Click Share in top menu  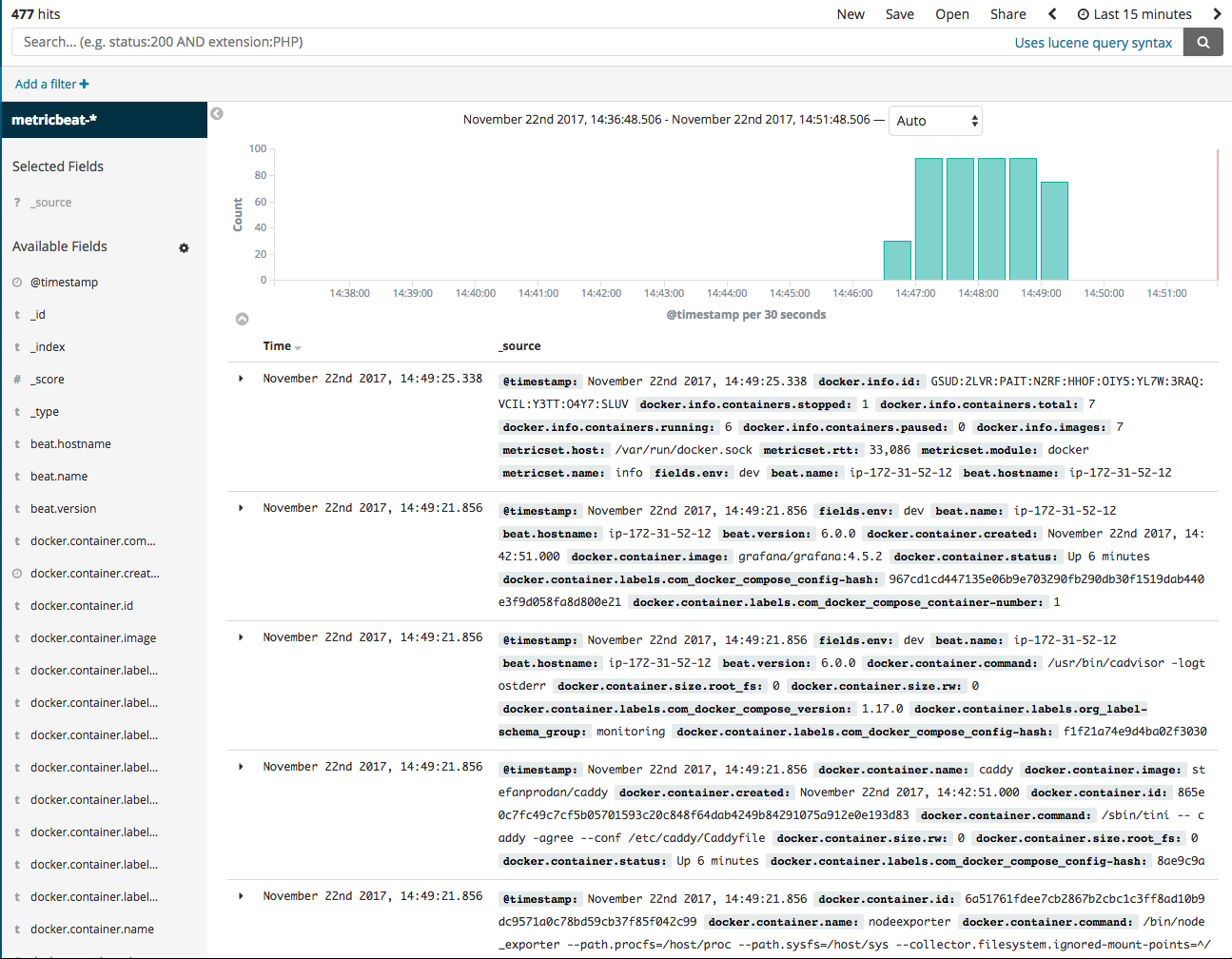1007,14
